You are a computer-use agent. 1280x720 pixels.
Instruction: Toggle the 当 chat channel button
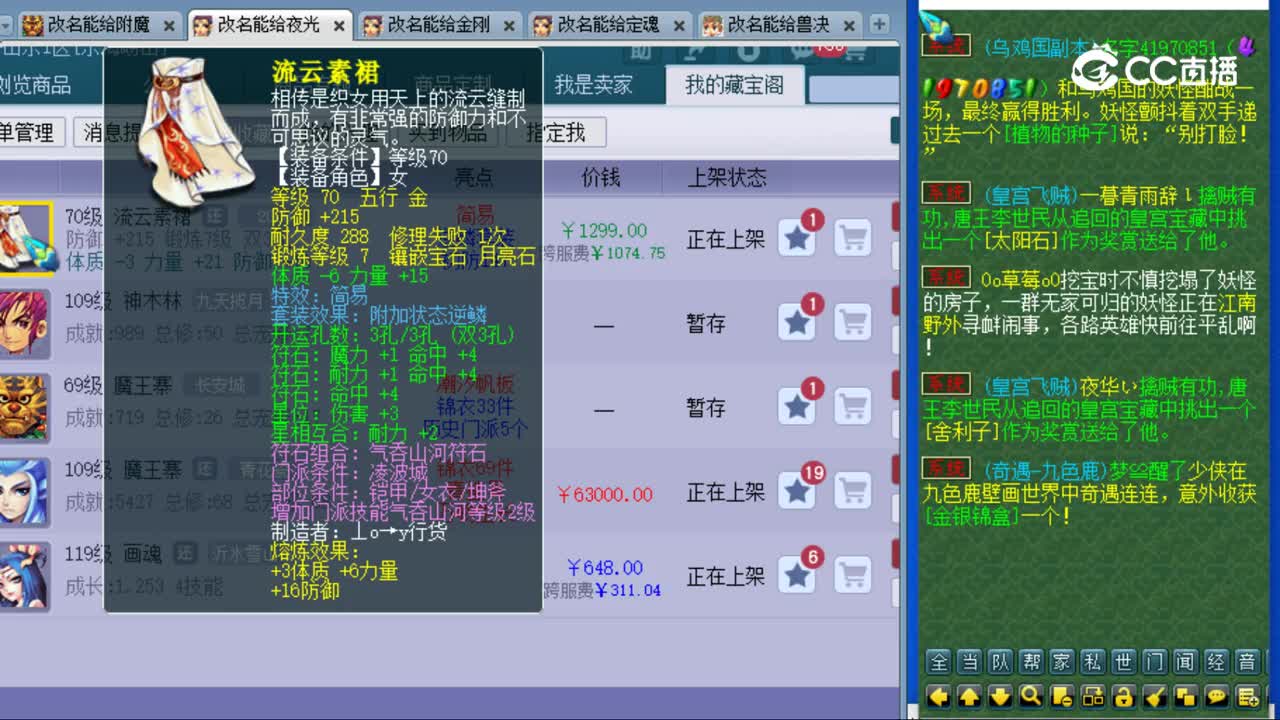point(969,662)
